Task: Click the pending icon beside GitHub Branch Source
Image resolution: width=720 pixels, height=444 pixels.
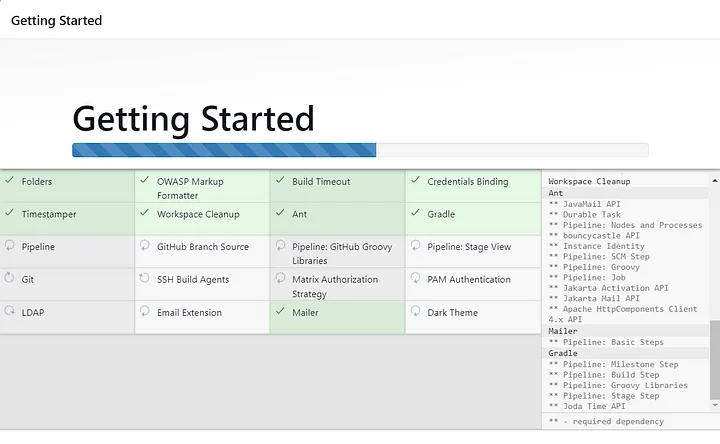Action: (x=145, y=246)
